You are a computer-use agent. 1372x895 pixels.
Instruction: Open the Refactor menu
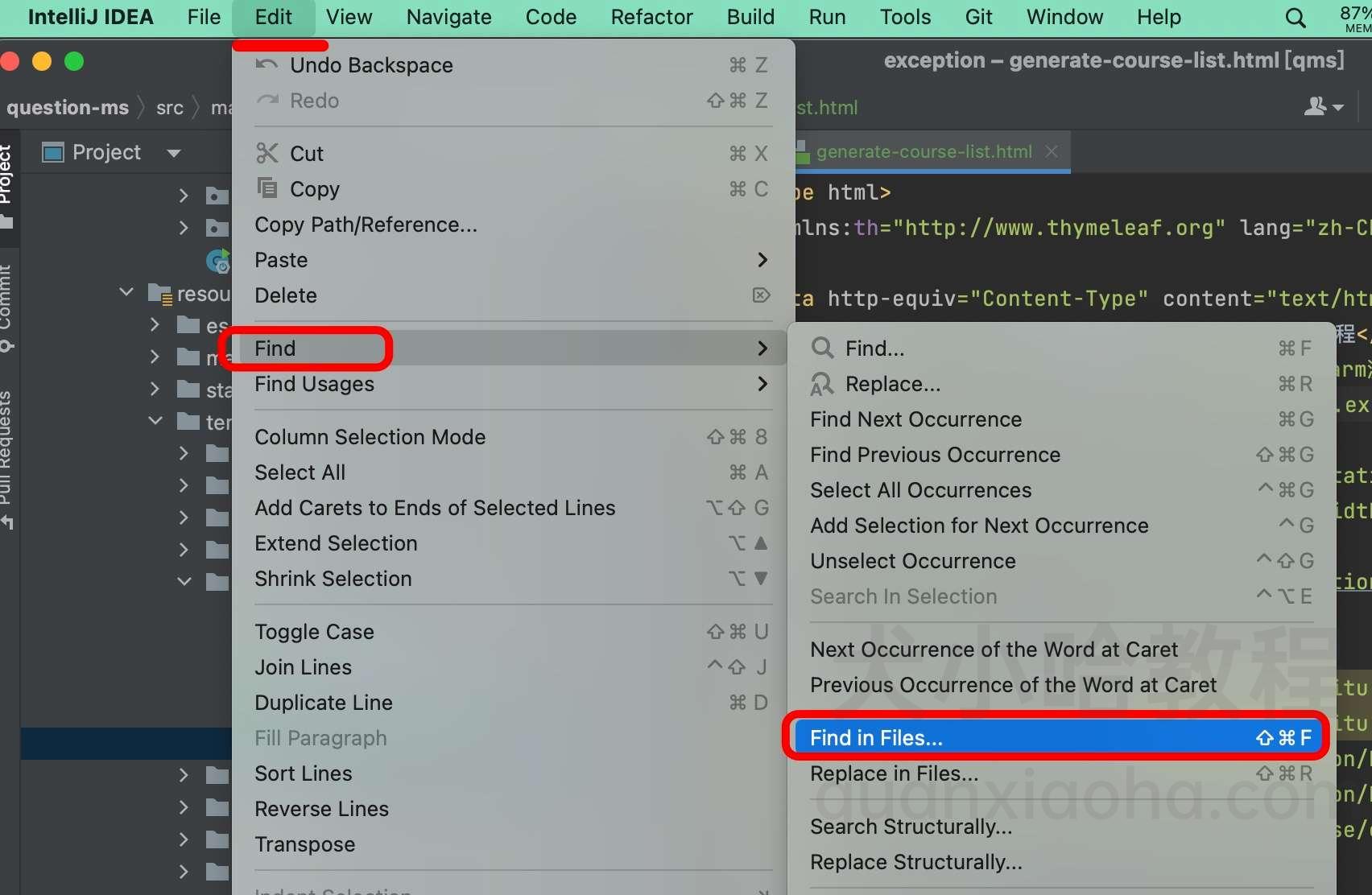pyautogui.click(x=651, y=17)
